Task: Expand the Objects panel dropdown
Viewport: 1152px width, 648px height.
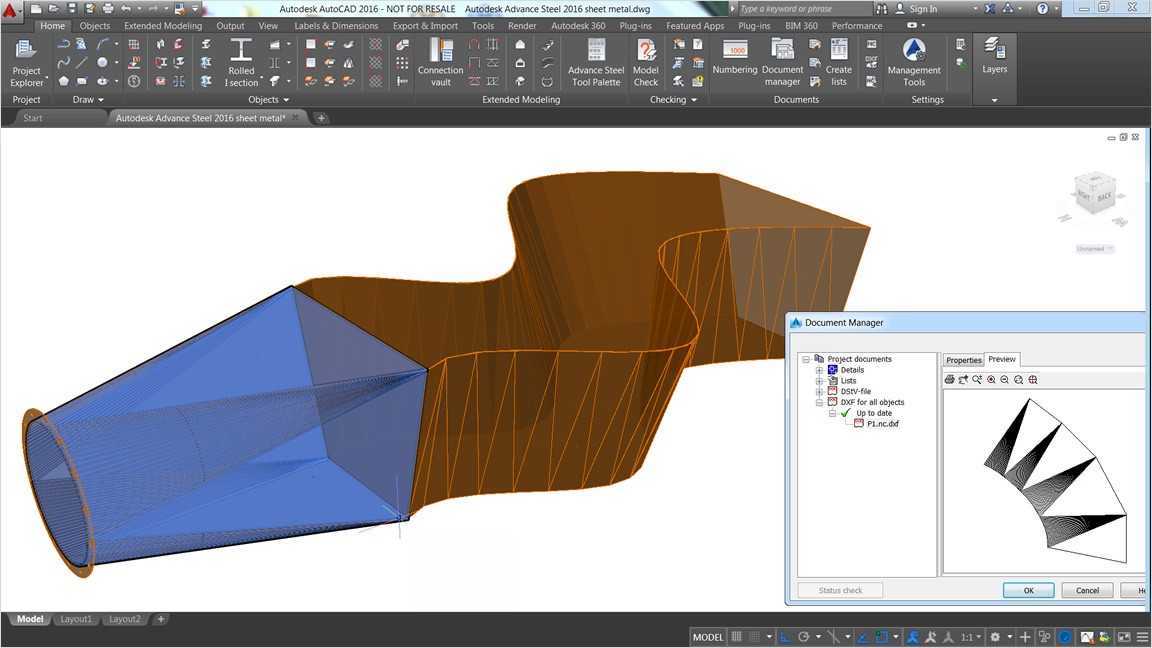Action: tap(268, 100)
